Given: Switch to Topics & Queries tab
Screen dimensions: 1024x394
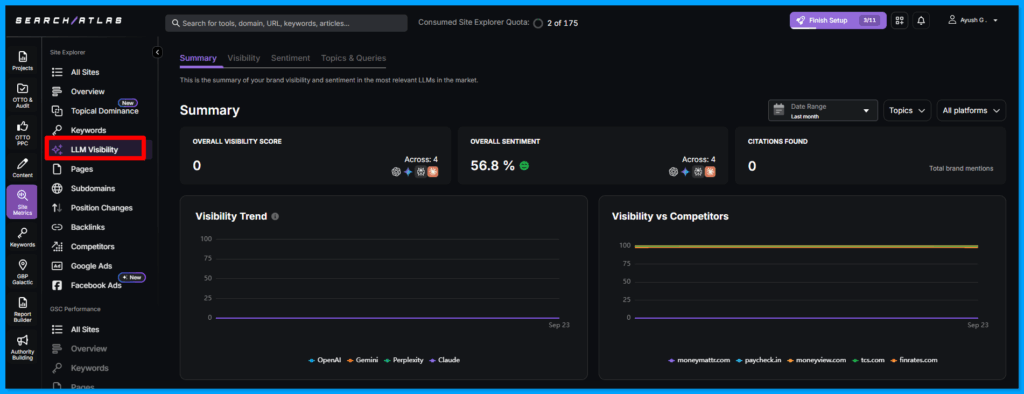Looking at the screenshot, I should click(353, 58).
